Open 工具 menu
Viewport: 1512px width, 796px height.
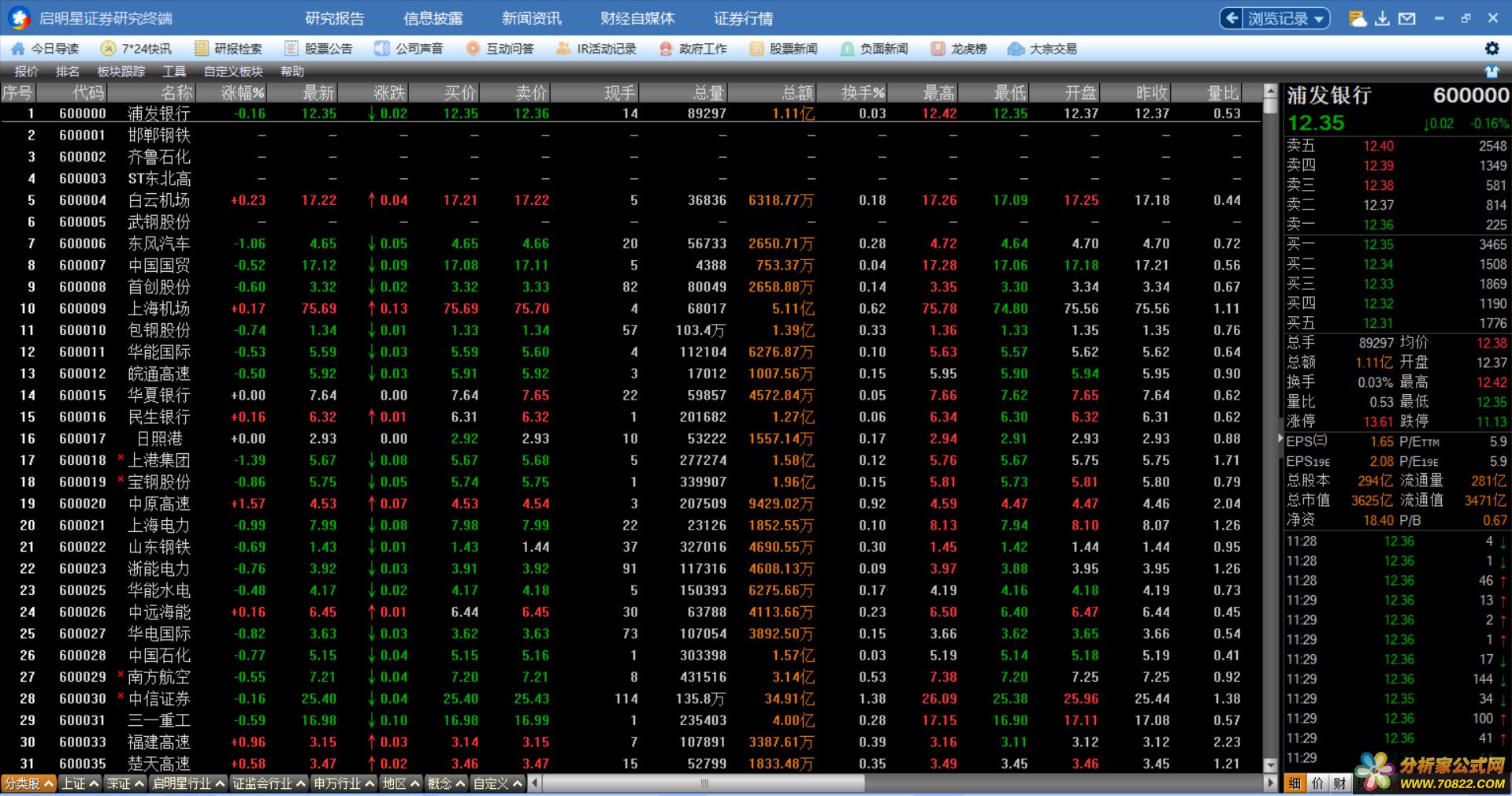(x=174, y=72)
